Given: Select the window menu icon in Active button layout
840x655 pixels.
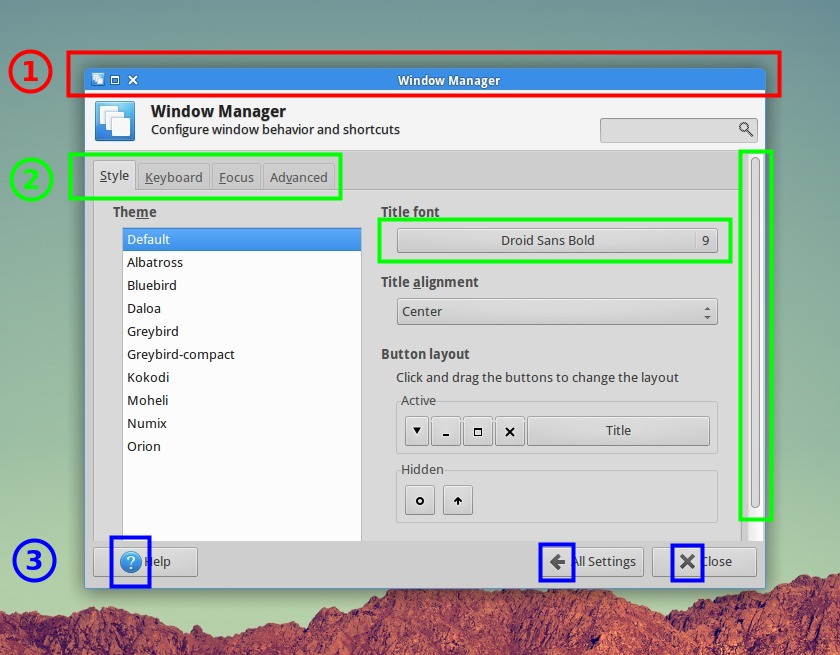Looking at the screenshot, I should coord(416,431).
